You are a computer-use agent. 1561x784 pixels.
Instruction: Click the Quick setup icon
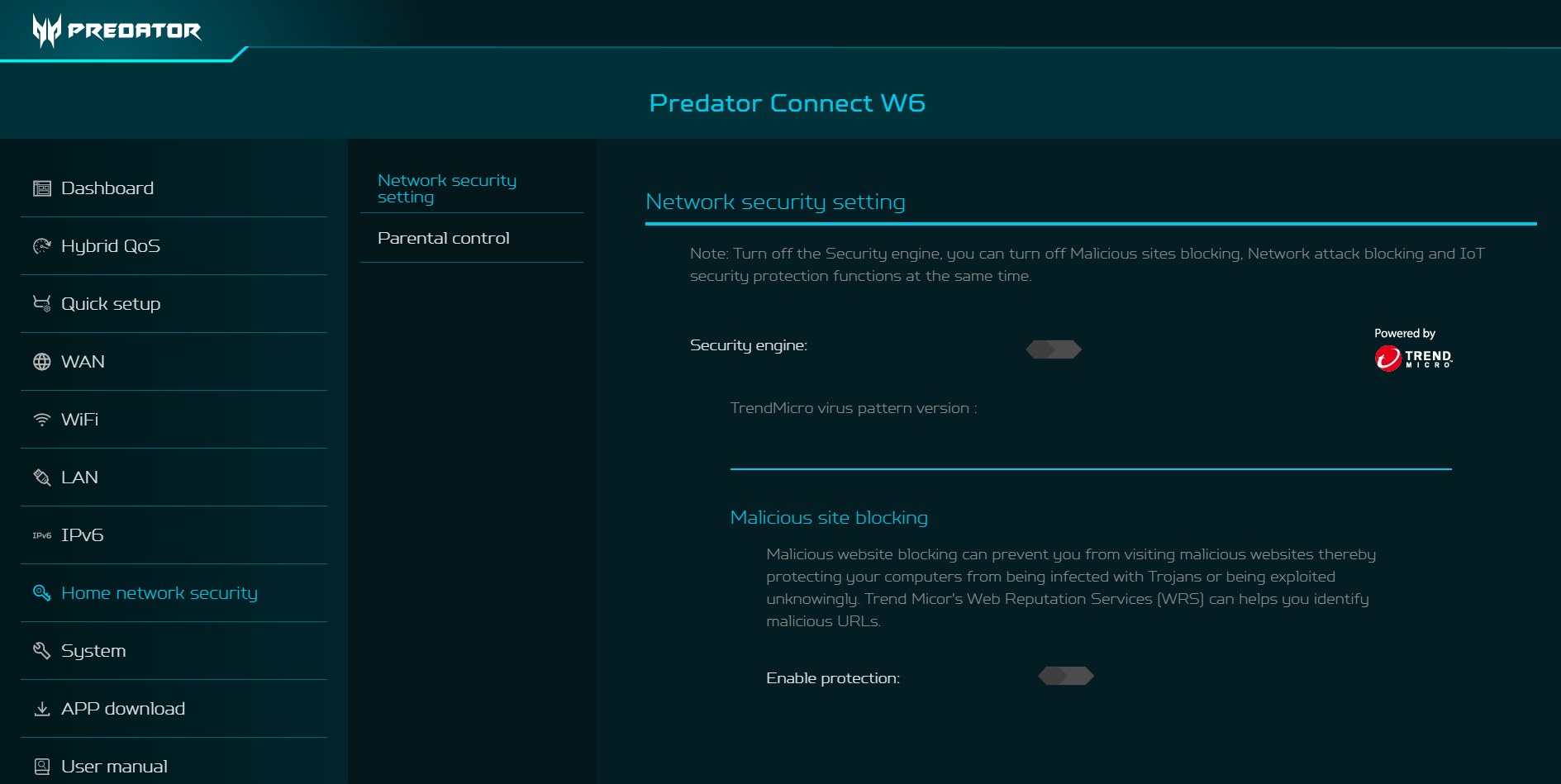pyautogui.click(x=41, y=304)
